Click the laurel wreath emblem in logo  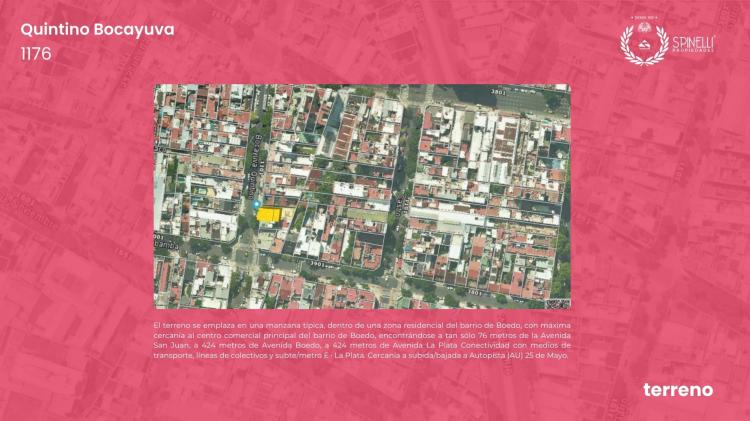[x=644, y=43]
